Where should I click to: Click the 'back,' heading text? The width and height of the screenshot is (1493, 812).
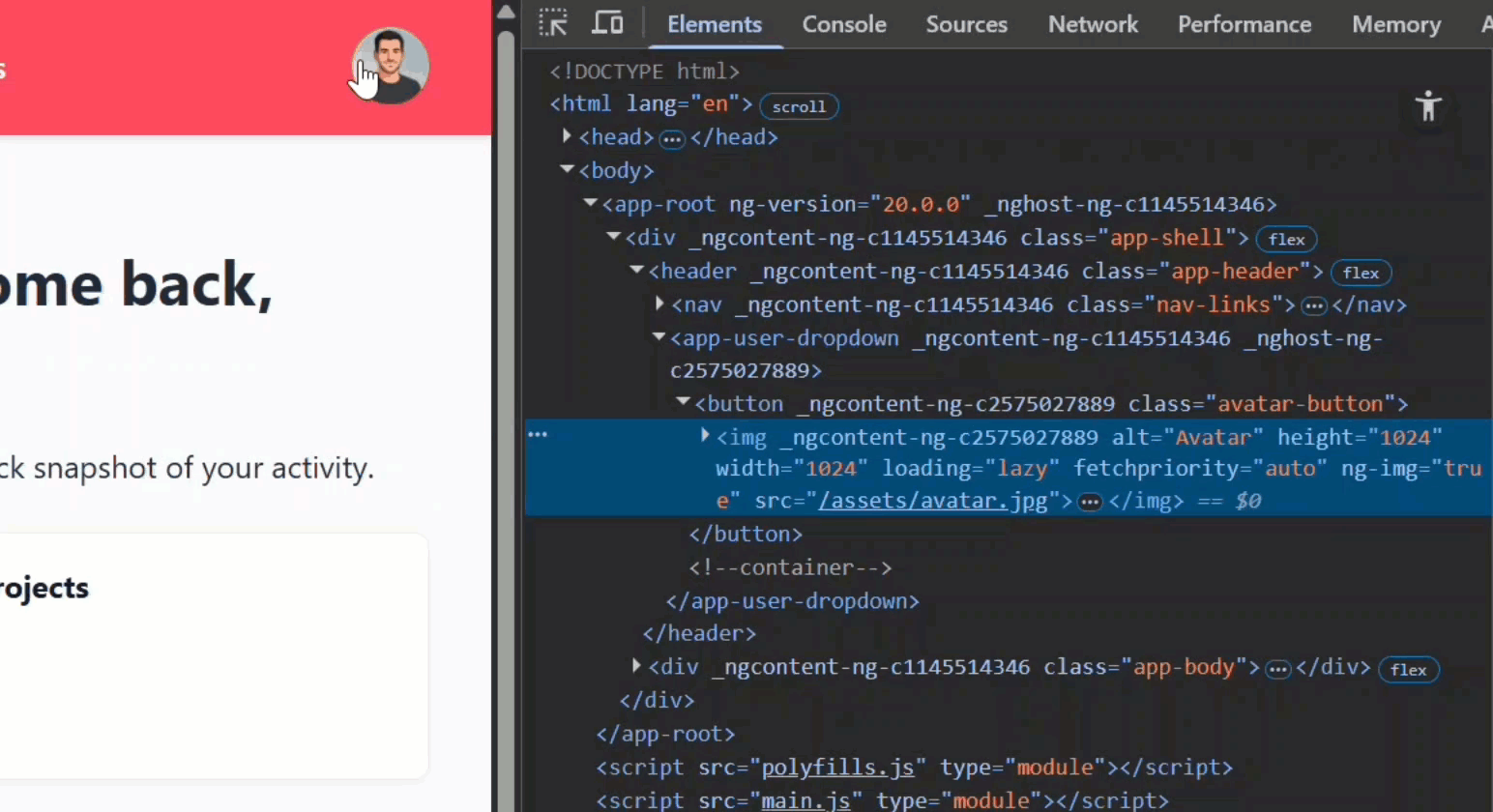(x=196, y=284)
